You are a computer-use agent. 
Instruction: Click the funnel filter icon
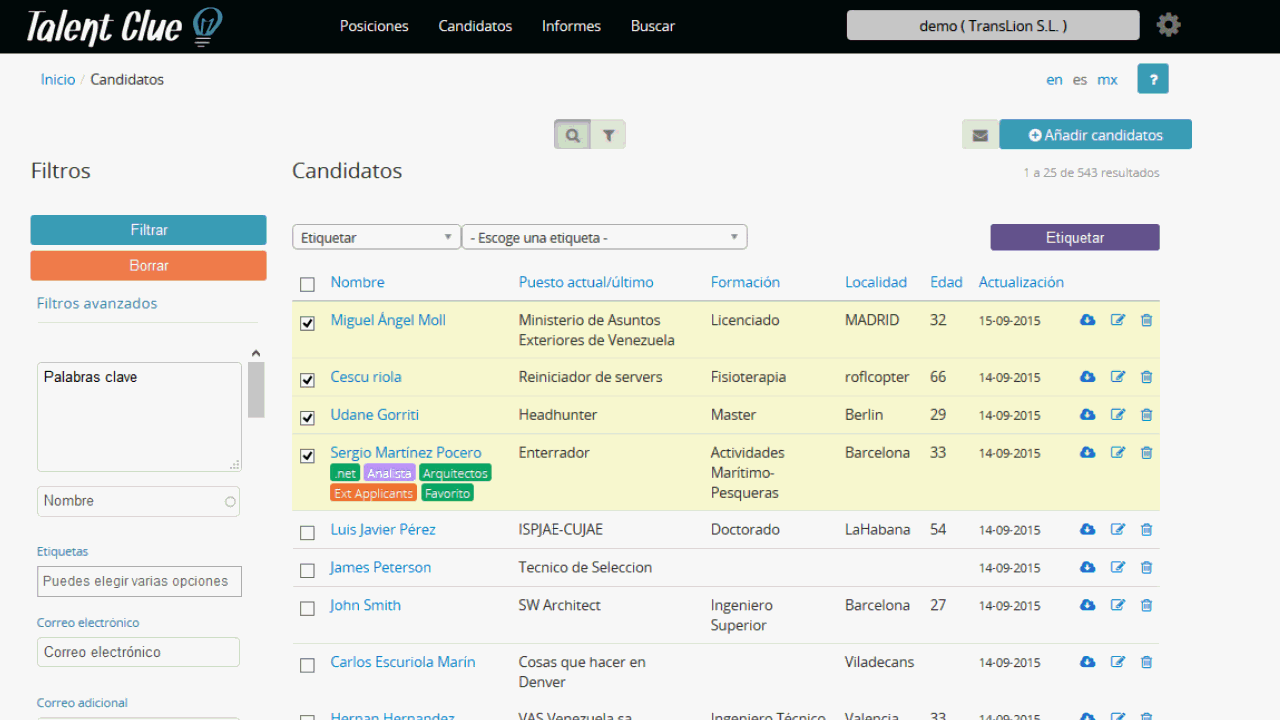click(608, 135)
